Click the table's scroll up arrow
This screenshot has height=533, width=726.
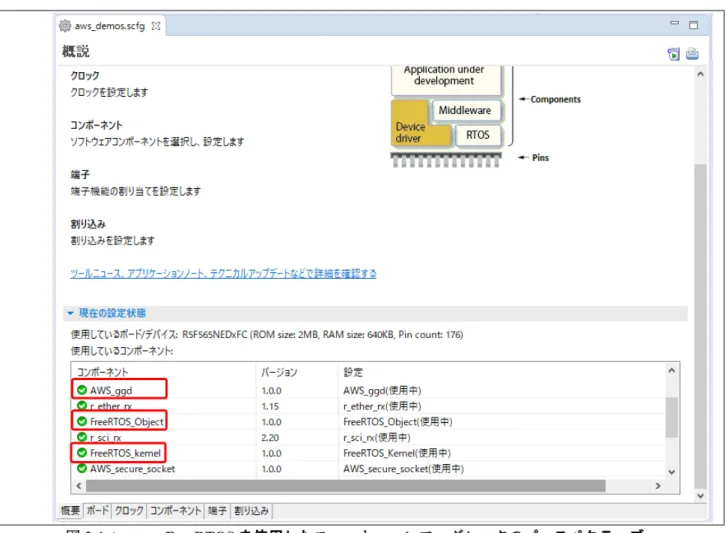point(672,370)
